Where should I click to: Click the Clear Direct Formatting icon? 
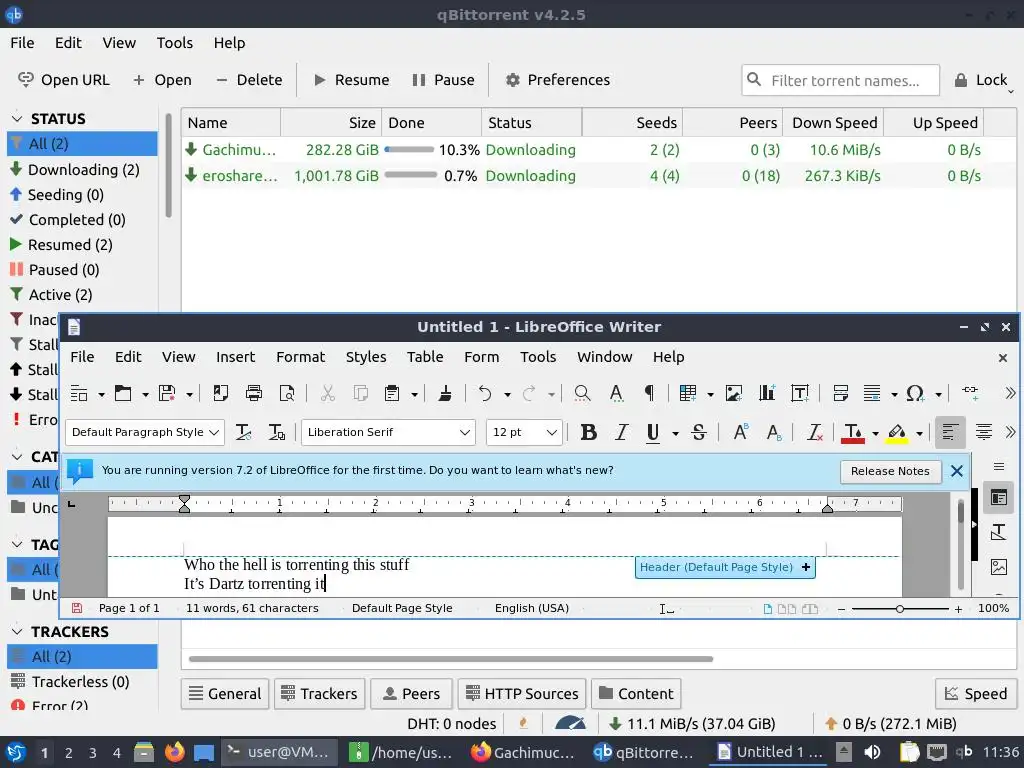coord(815,432)
